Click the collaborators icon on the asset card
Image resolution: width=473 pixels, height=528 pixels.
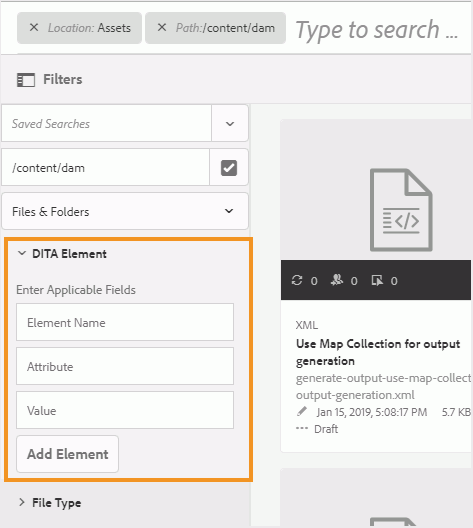pyautogui.click(x=337, y=280)
